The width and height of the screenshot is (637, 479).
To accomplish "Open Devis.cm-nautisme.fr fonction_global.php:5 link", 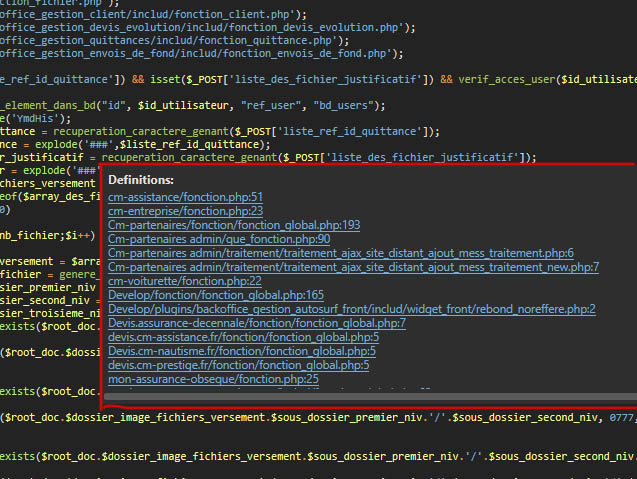I will click(242, 351).
